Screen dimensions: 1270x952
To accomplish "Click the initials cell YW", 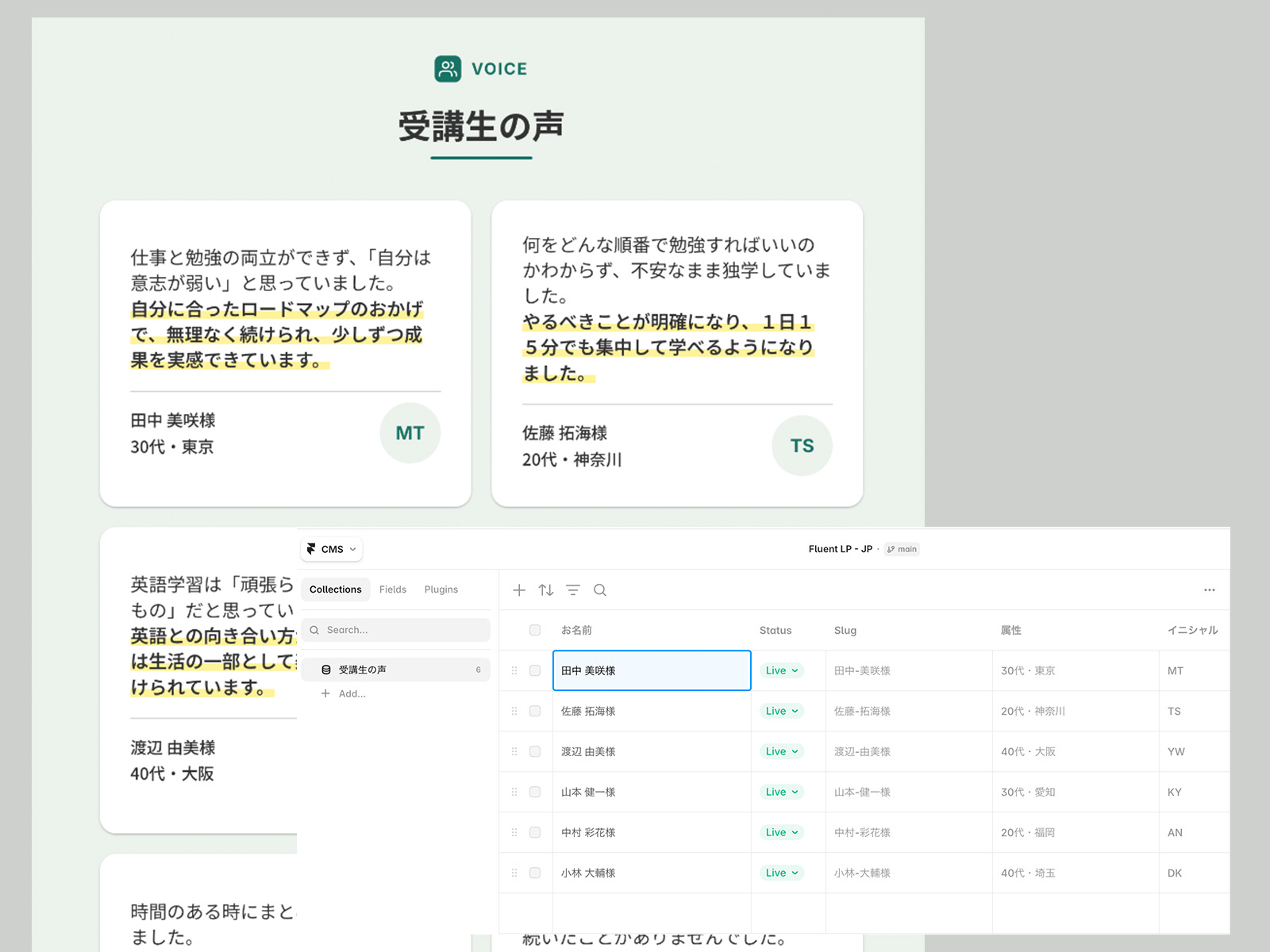I will click(1195, 751).
